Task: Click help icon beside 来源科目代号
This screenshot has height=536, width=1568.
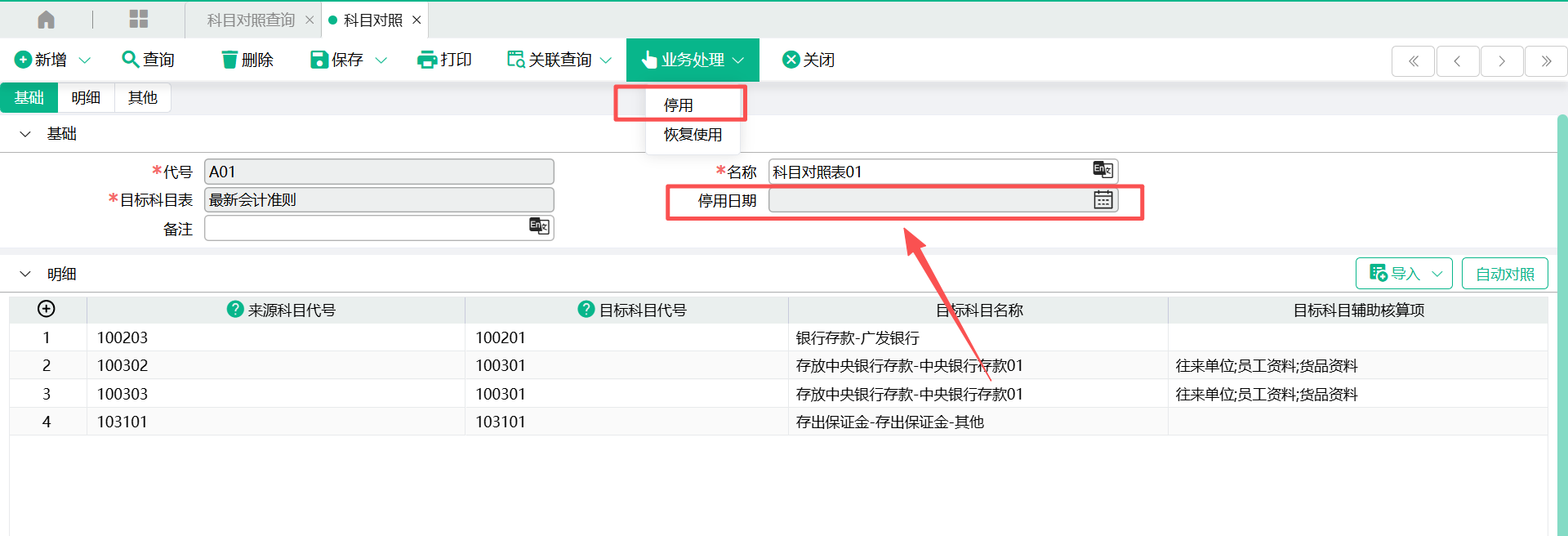Action: (x=235, y=310)
